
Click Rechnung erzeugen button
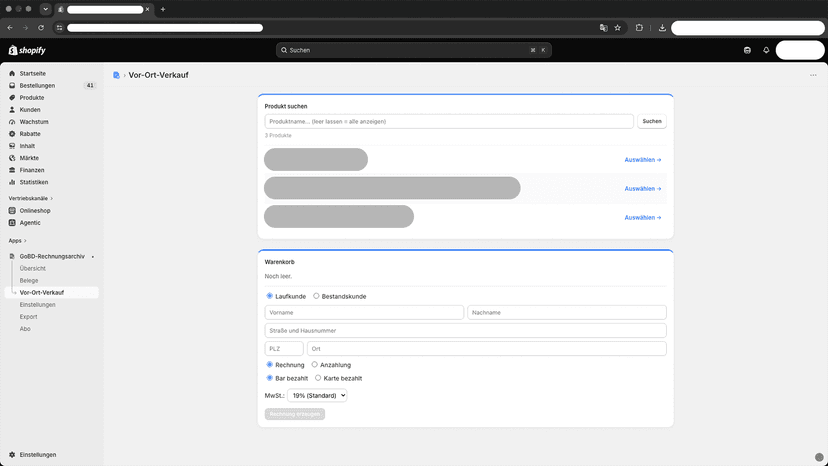295,414
